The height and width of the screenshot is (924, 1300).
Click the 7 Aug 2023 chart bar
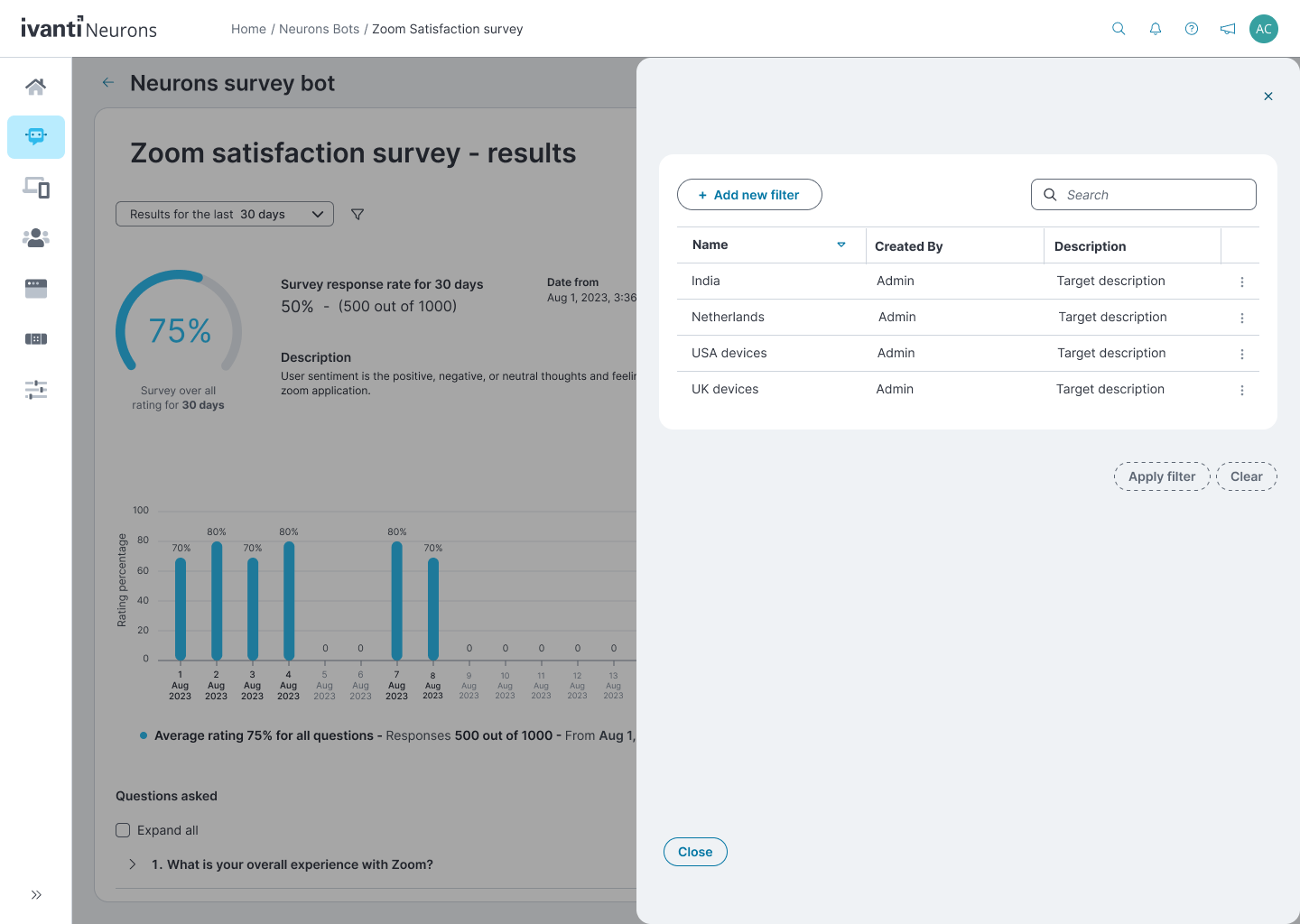[397, 601]
